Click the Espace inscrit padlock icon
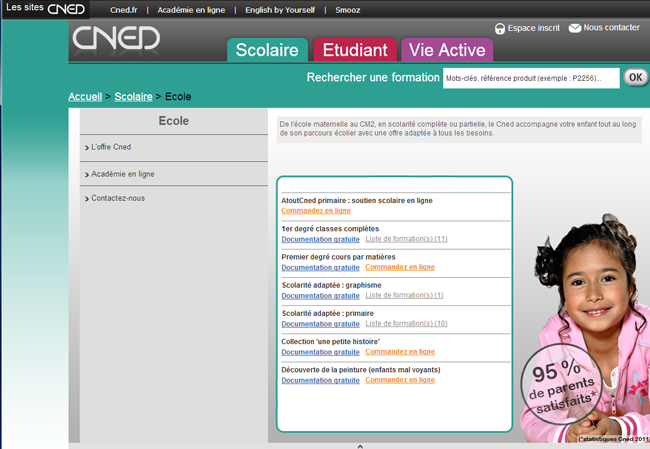Image resolution: width=650 pixels, height=449 pixels. pos(500,29)
